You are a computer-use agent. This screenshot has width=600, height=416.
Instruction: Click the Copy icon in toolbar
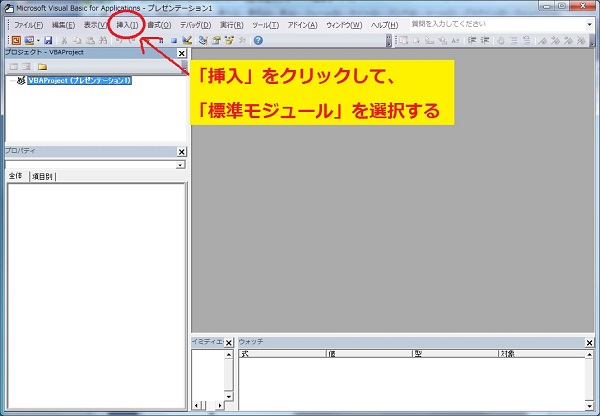coord(77,40)
